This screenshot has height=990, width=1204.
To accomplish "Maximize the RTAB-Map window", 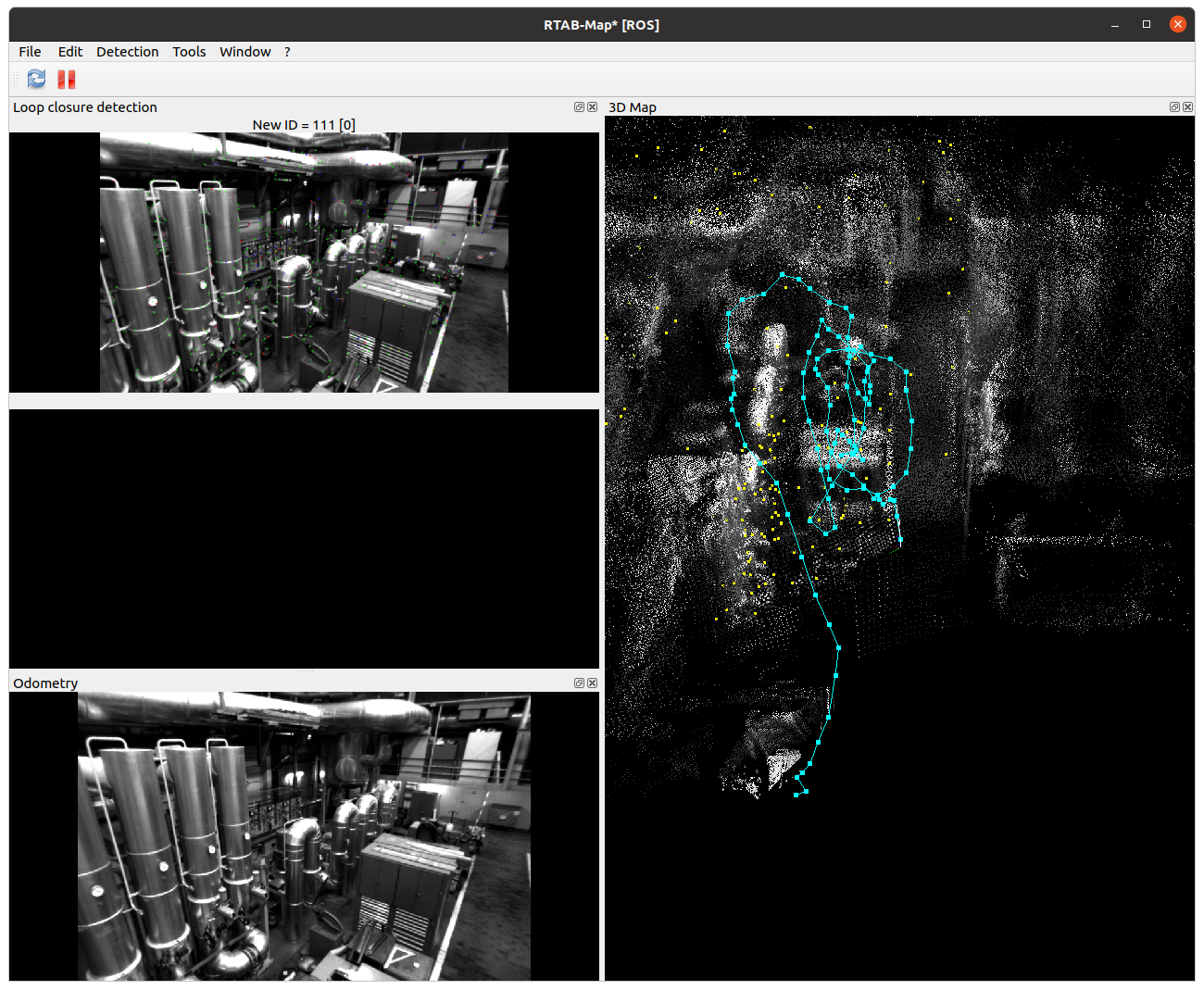I will pos(1147,25).
